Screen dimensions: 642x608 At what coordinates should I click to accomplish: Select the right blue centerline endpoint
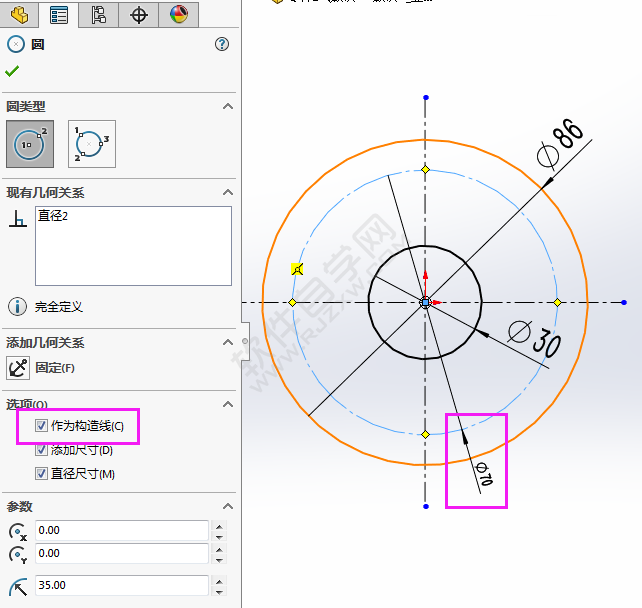[x=624, y=303]
